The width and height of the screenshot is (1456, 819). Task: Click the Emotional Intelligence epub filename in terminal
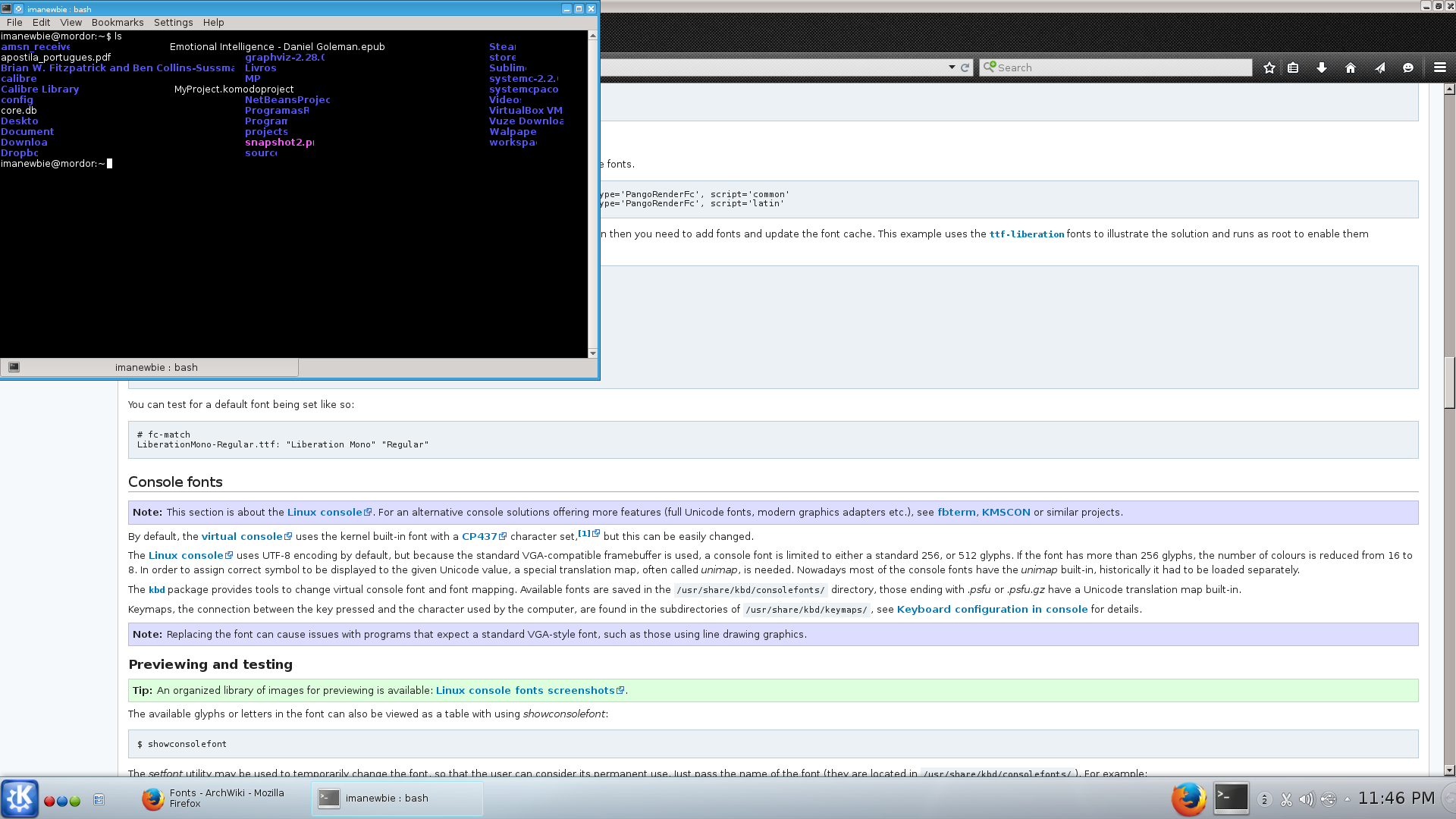pos(277,47)
